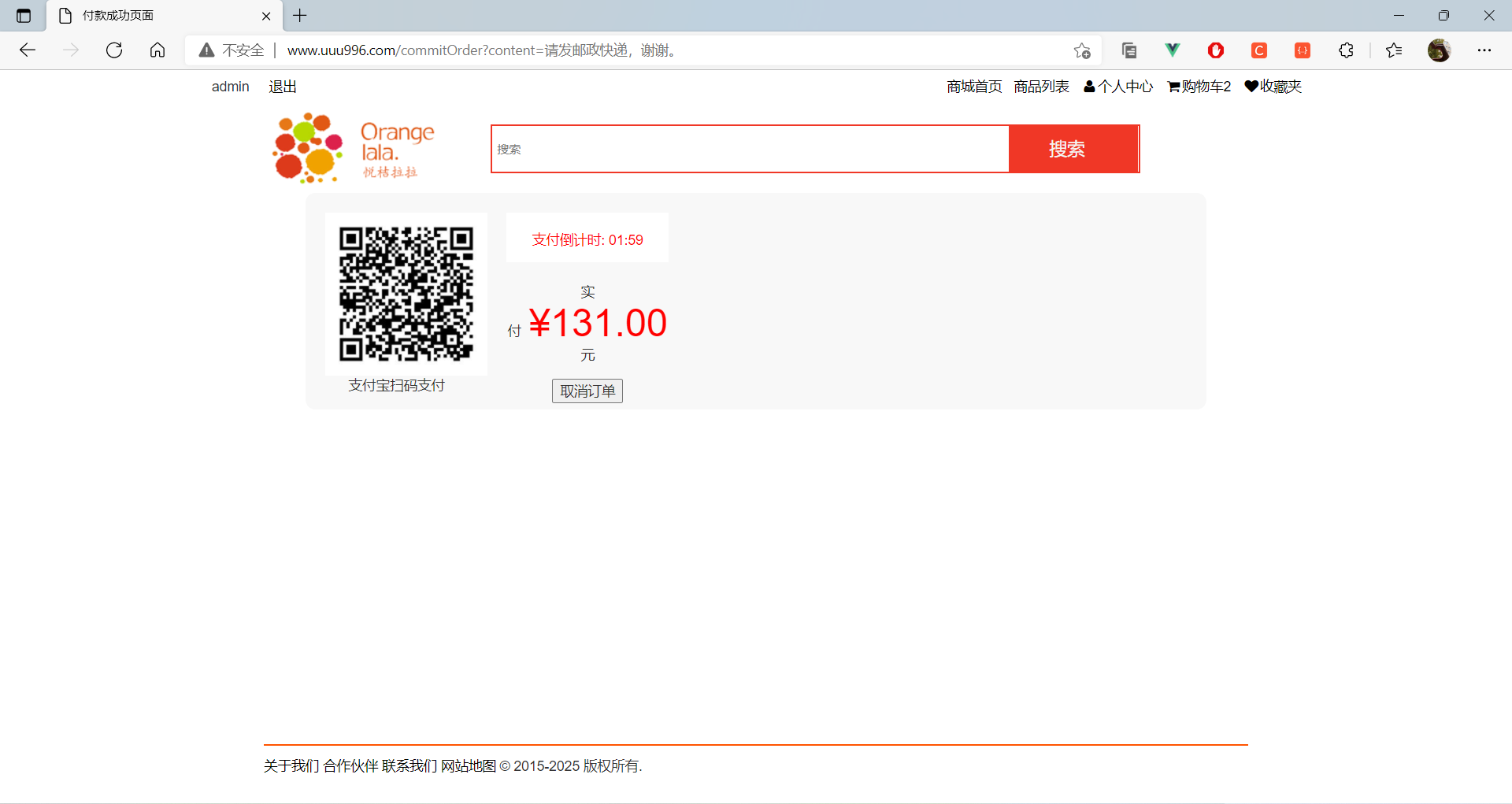Close the browser window
Image resolution: width=1512 pixels, height=804 pixels.
1489,16
